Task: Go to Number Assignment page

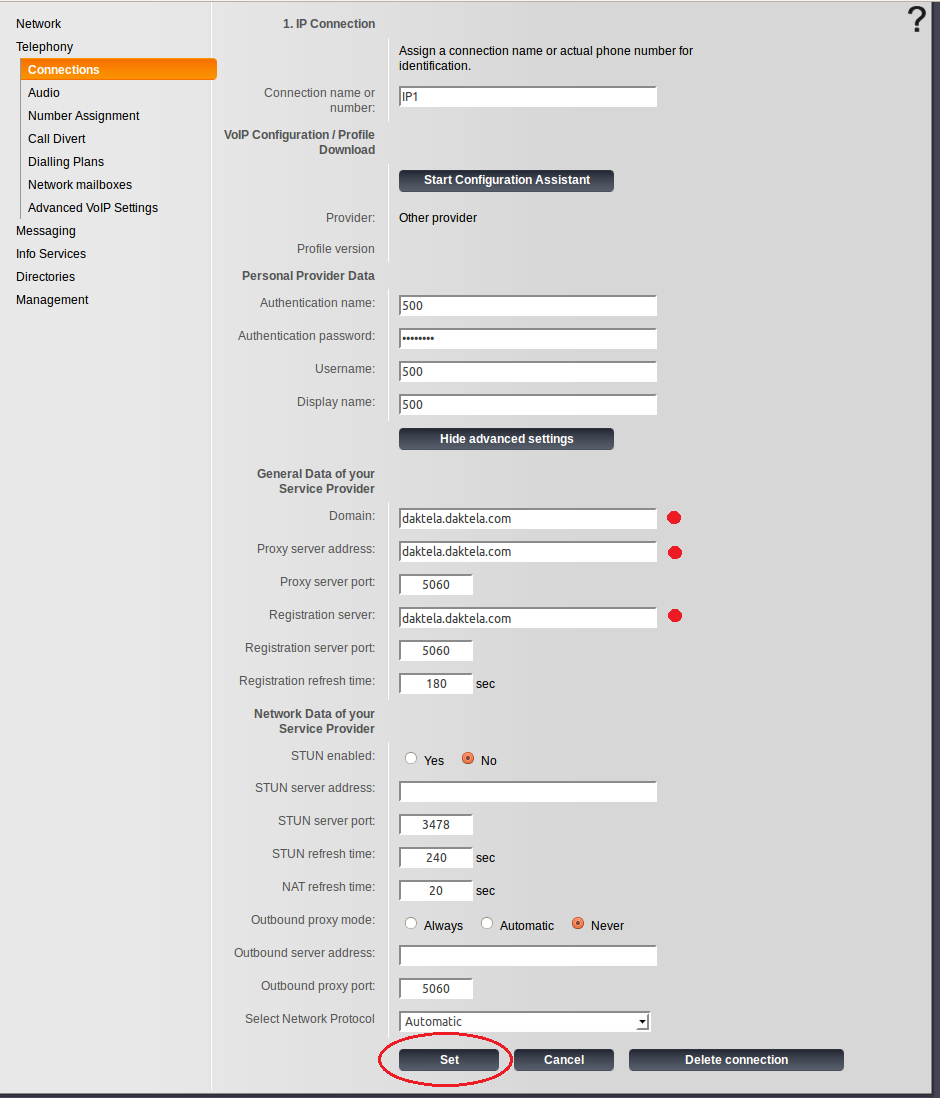Action: [83, 116]
